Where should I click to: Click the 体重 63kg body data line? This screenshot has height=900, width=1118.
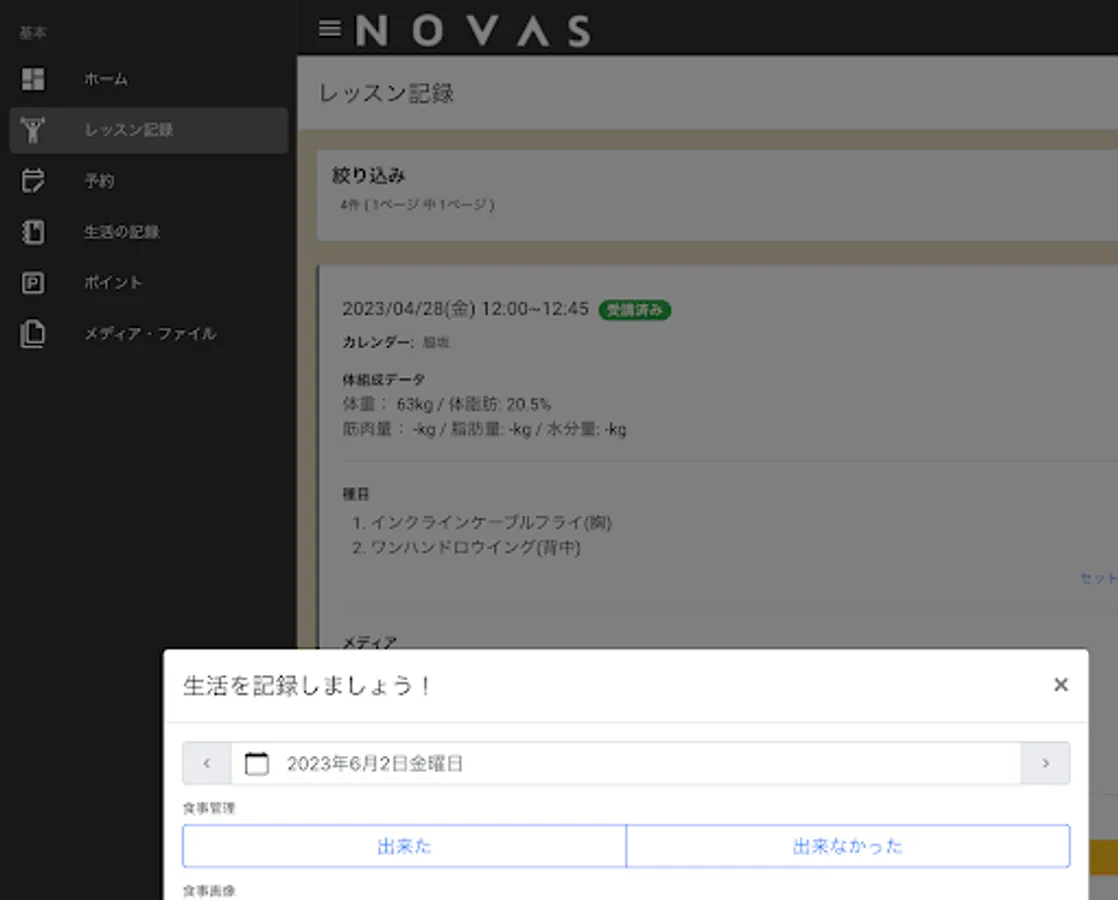pos(447,404)
